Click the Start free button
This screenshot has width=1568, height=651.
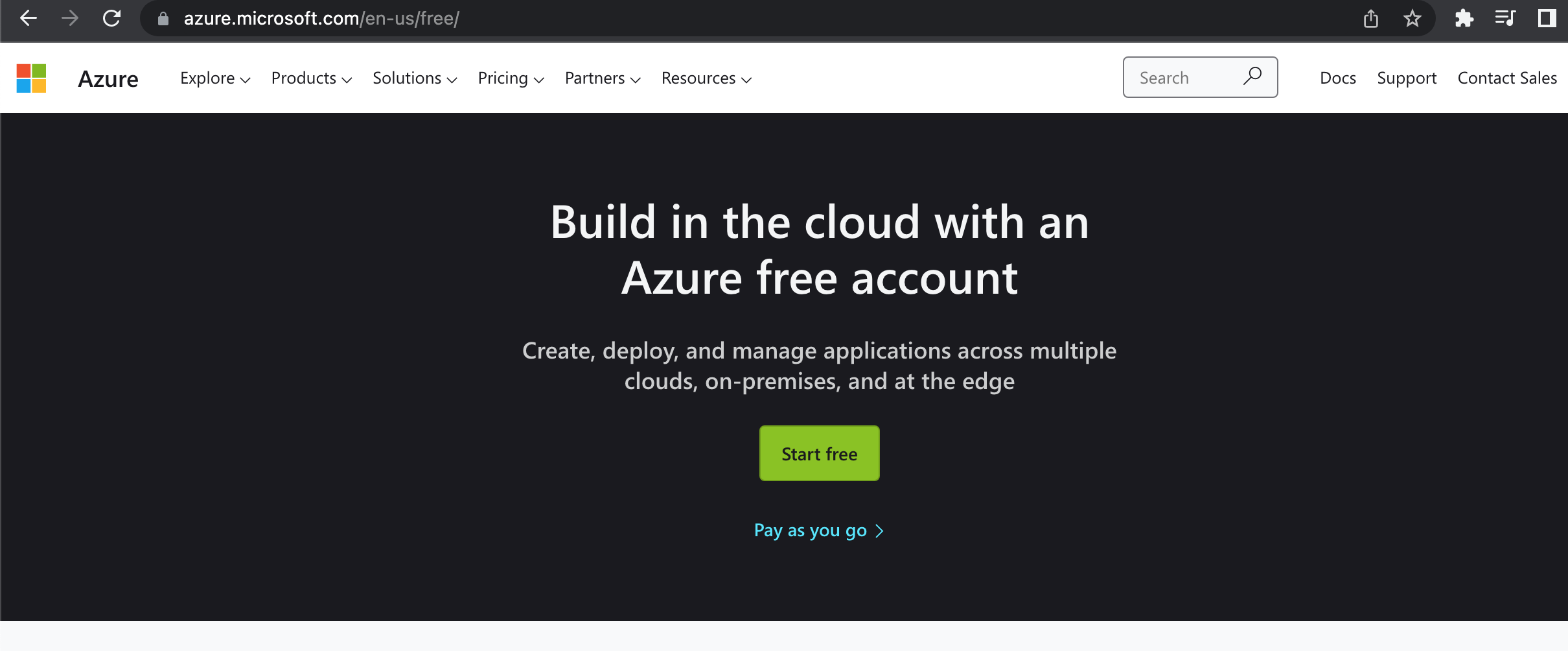pyautogui.click(x=818, y=453)
